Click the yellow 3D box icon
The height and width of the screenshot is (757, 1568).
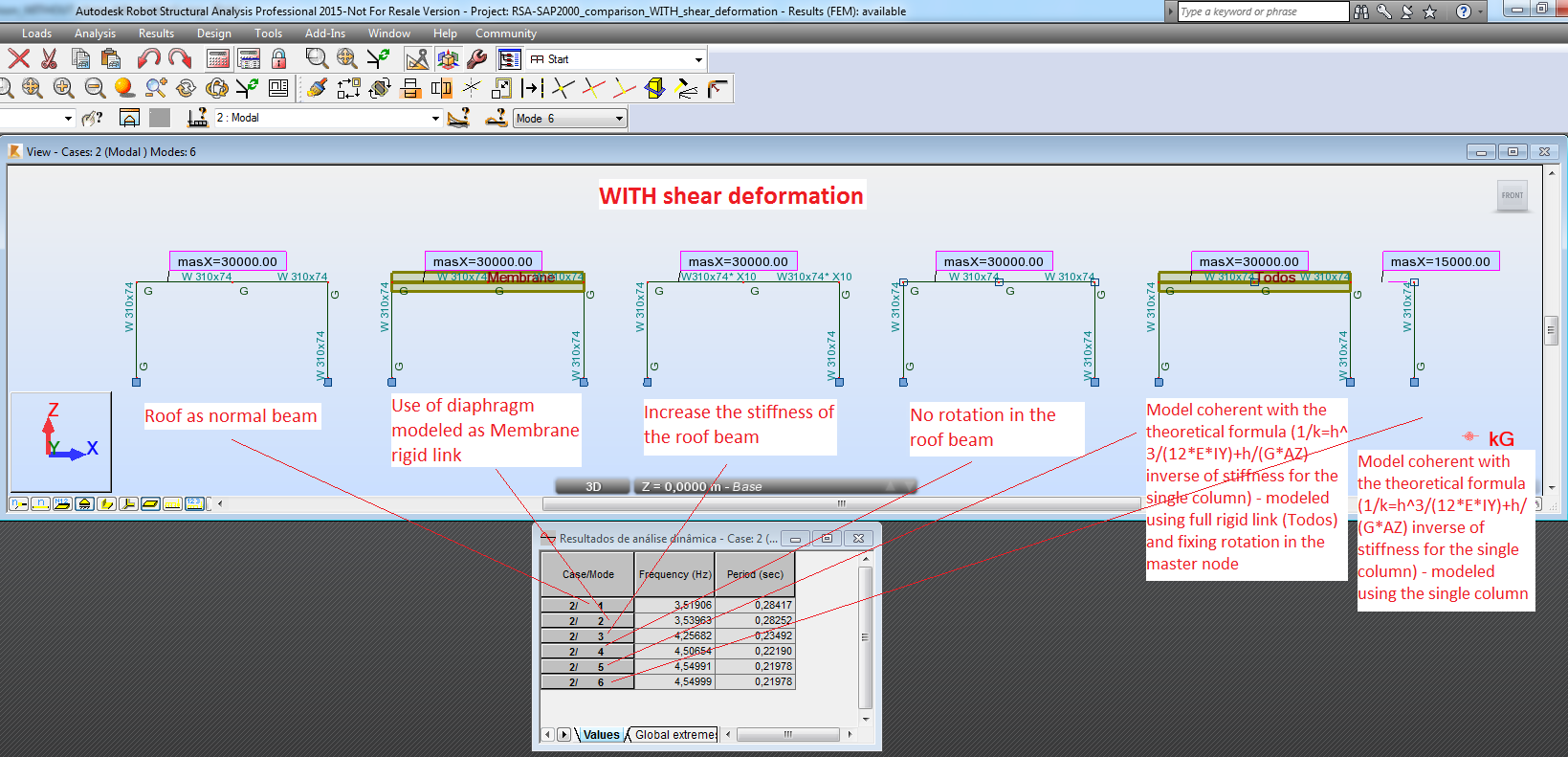655,89
